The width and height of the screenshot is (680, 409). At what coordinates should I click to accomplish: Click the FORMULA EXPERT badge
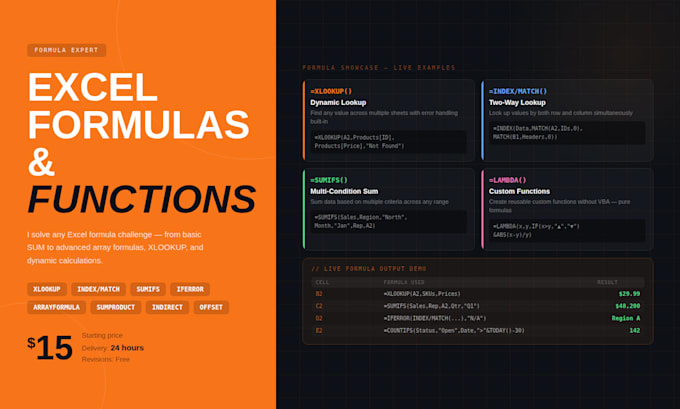(x=66, y=50)
